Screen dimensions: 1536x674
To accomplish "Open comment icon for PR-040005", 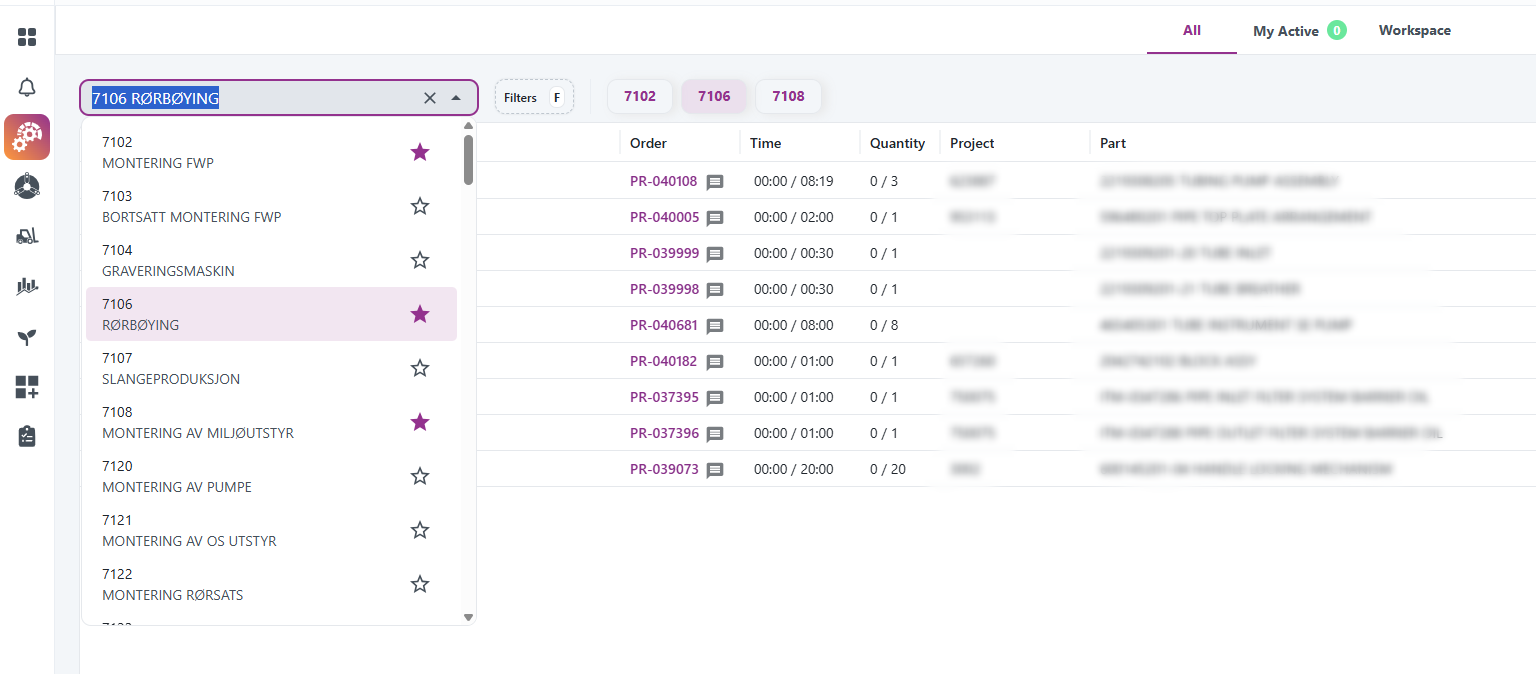I will click(715, 218).
